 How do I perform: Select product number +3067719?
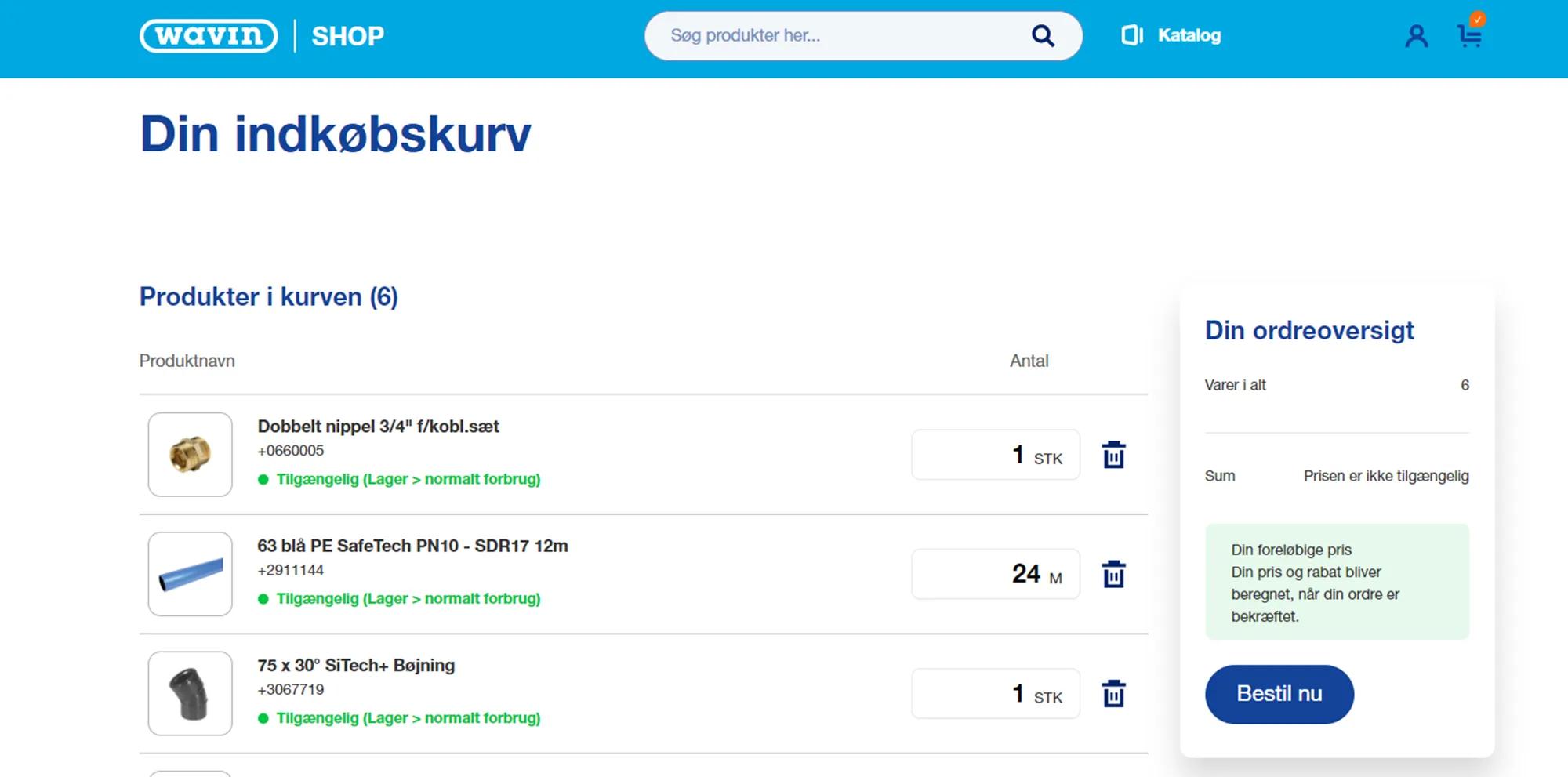(290, 690)
